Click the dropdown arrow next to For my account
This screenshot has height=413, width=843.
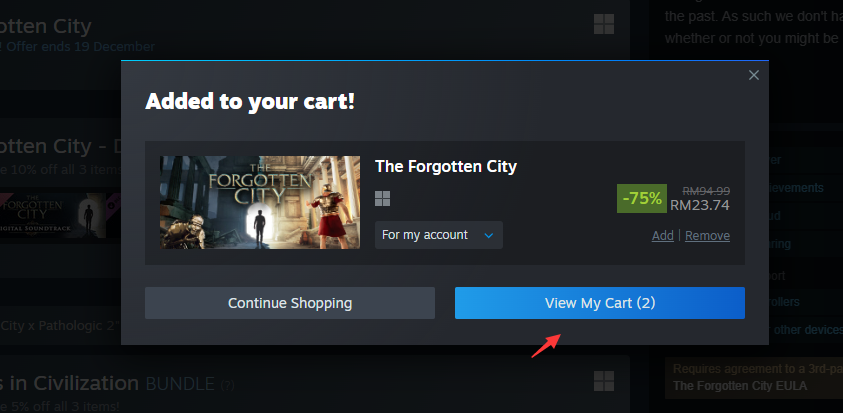tap(489, 235)
